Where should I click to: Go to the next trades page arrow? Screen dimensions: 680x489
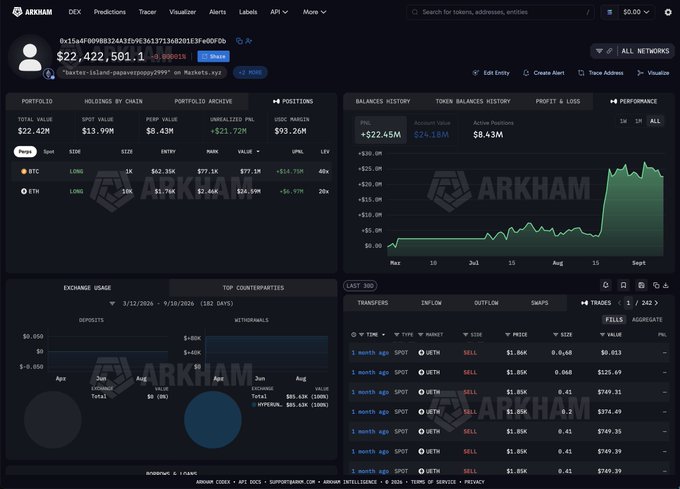(656, 303)
